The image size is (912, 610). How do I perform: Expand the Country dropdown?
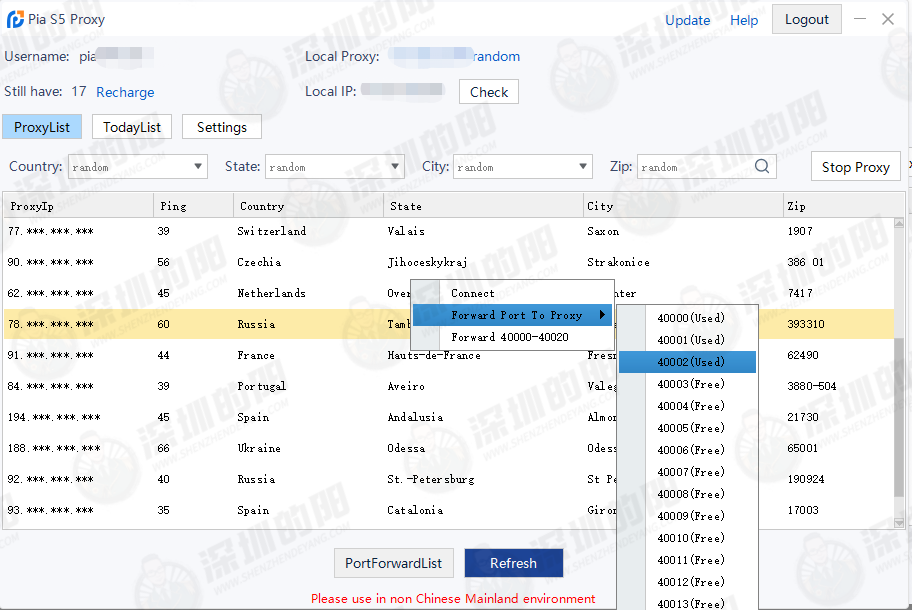click(198, 167)
